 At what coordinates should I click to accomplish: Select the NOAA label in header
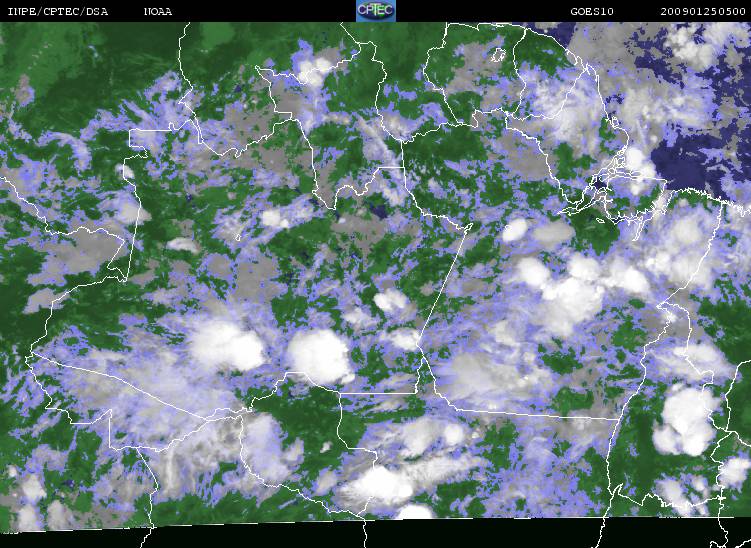point(158,11)
